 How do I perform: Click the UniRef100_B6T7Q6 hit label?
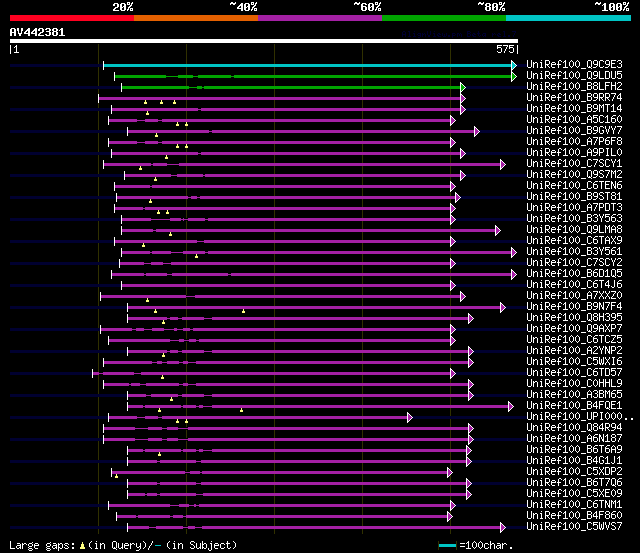(574, 483)
